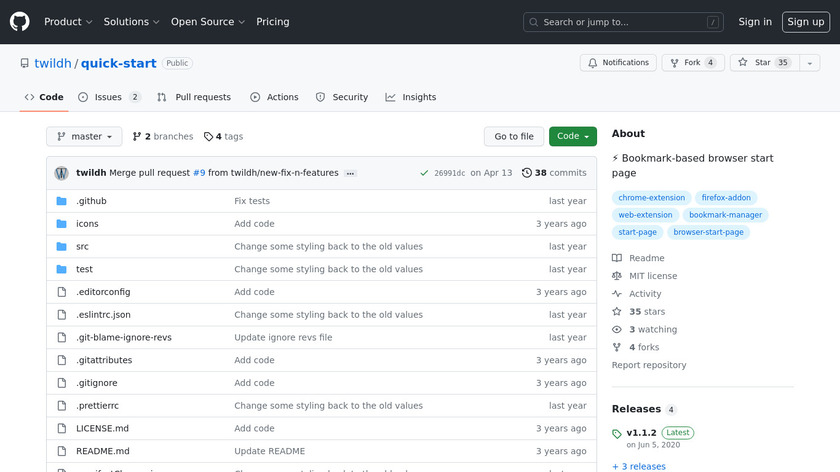The width and height of the screenshot is (840, 472).
Task: Open the MIT license link
Action: click(653, 276)
